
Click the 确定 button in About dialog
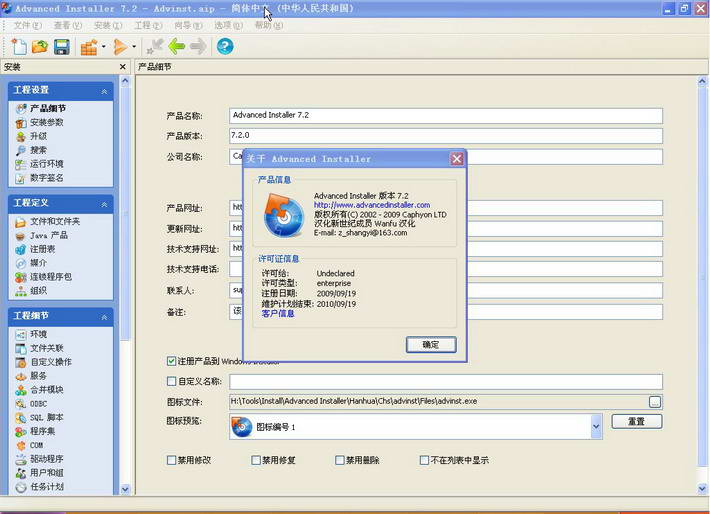pyautogui.click(x=431, y=344)
